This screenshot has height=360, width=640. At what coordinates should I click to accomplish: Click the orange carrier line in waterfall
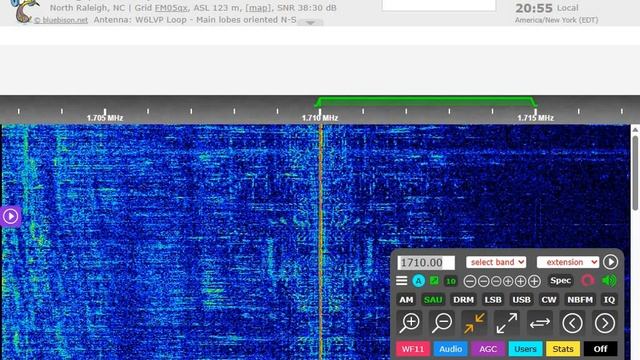[x=321, y=242]
